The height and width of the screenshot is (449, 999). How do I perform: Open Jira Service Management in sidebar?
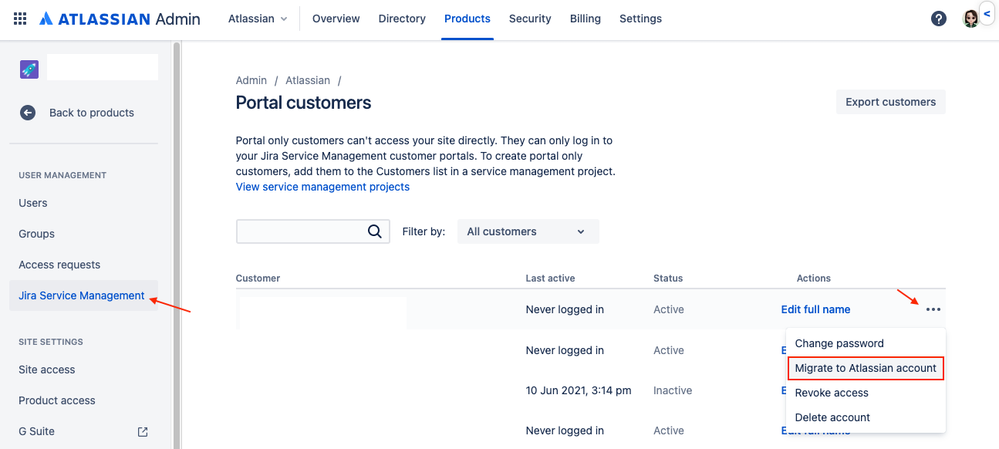click(x=83, y=296)
